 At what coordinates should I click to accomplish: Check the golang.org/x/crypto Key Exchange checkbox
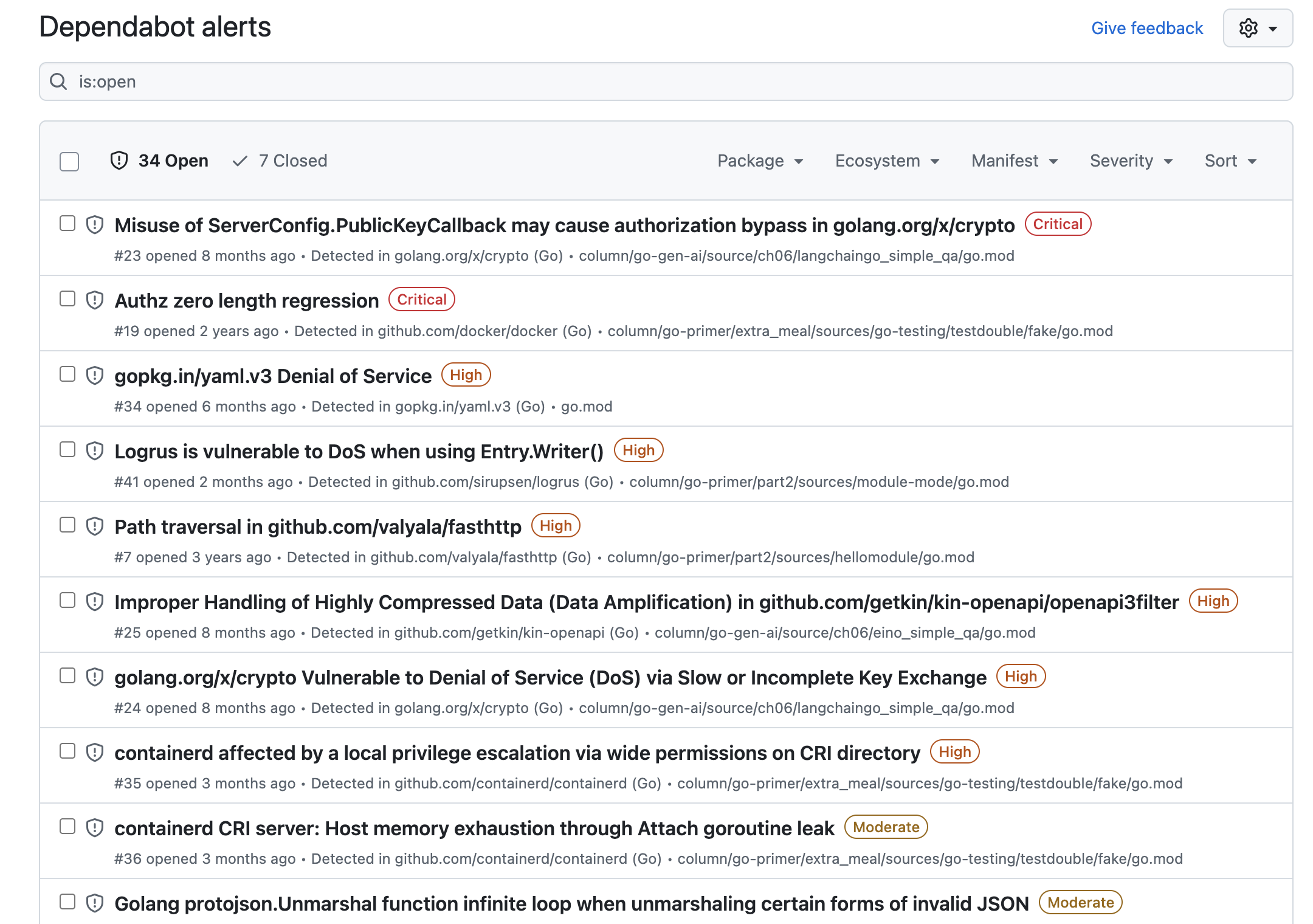click(x=67, y=675)
